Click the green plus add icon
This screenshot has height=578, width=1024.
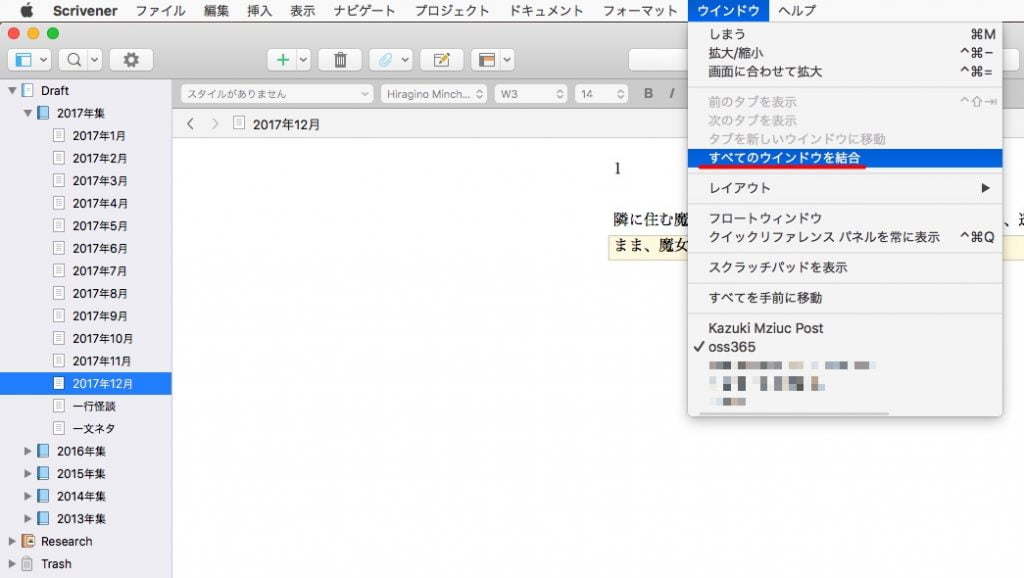[x=283, y=59]
